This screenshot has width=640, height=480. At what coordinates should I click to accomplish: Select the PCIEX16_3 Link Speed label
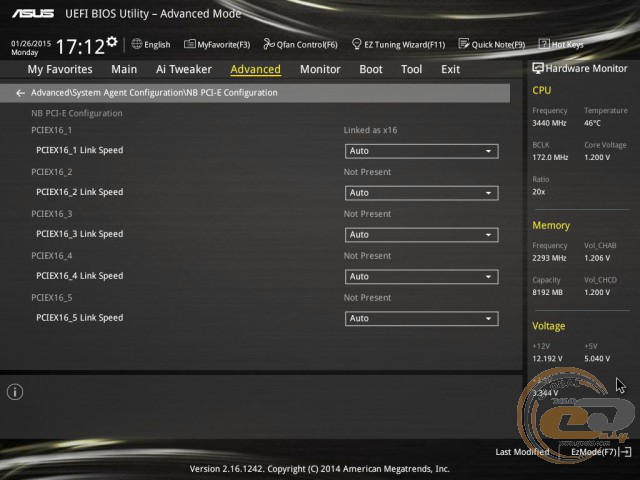click(80, 234)
